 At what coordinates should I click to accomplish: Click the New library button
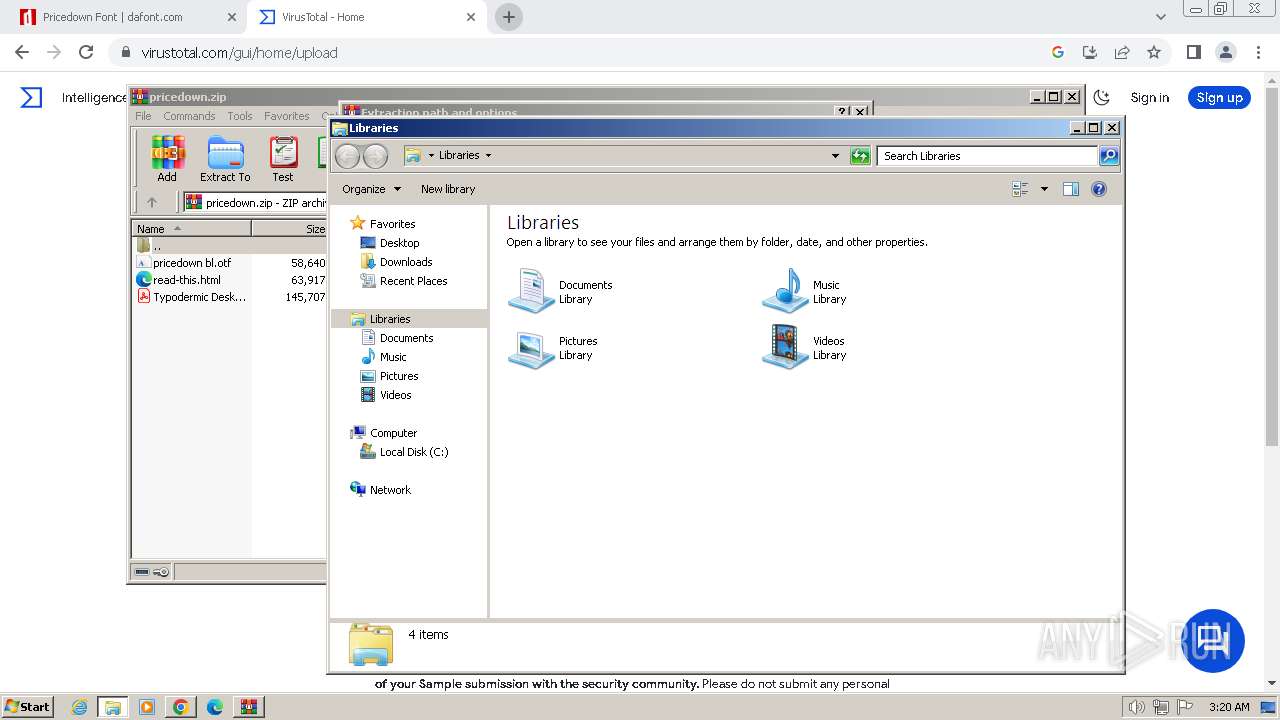448,189
